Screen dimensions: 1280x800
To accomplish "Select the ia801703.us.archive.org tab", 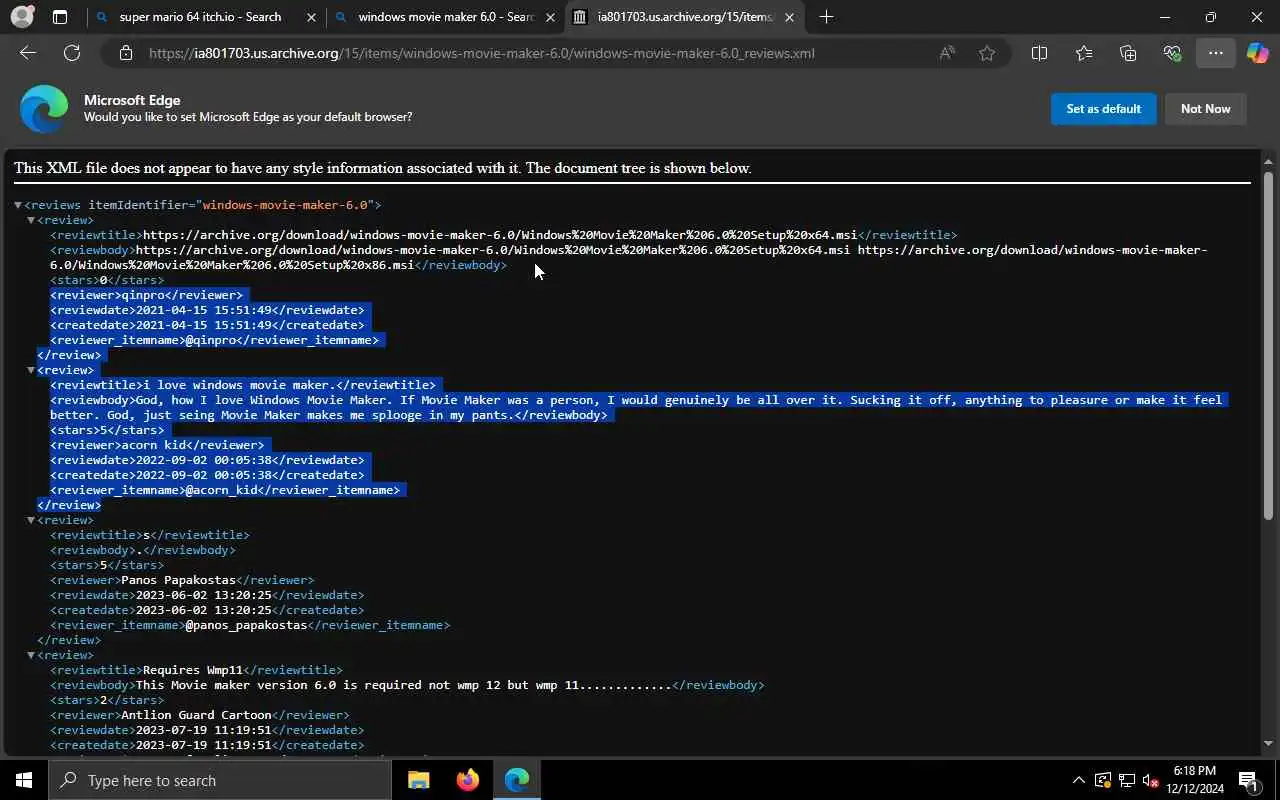I will point(685,17).
